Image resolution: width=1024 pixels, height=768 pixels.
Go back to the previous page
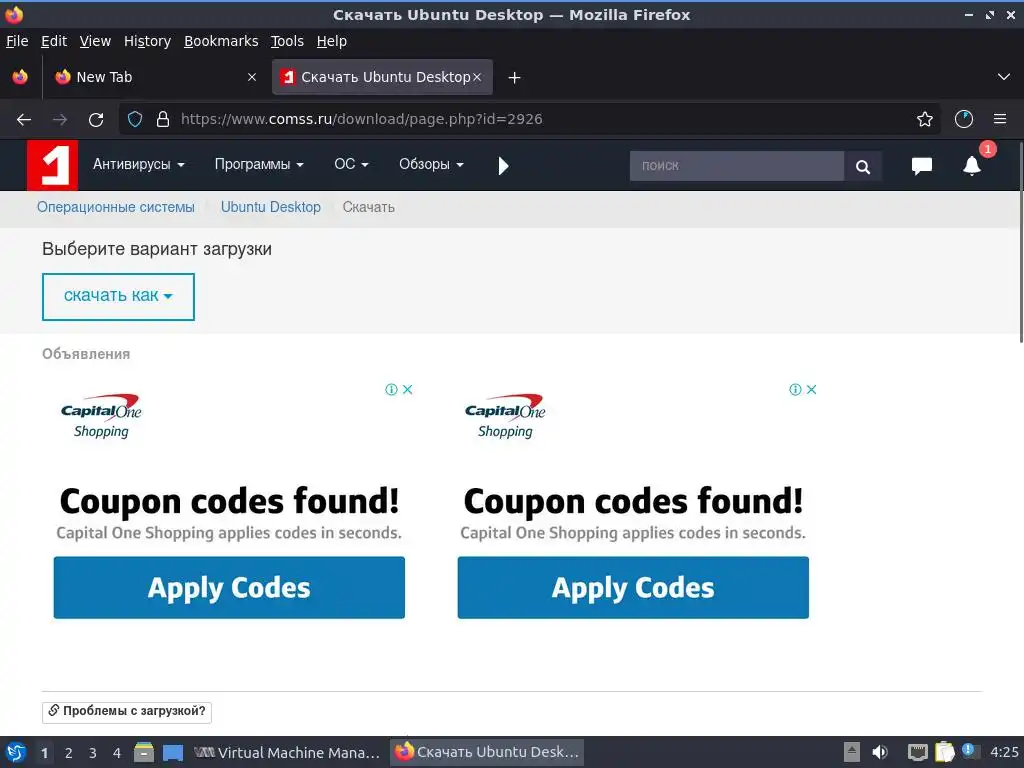(24, 120)
